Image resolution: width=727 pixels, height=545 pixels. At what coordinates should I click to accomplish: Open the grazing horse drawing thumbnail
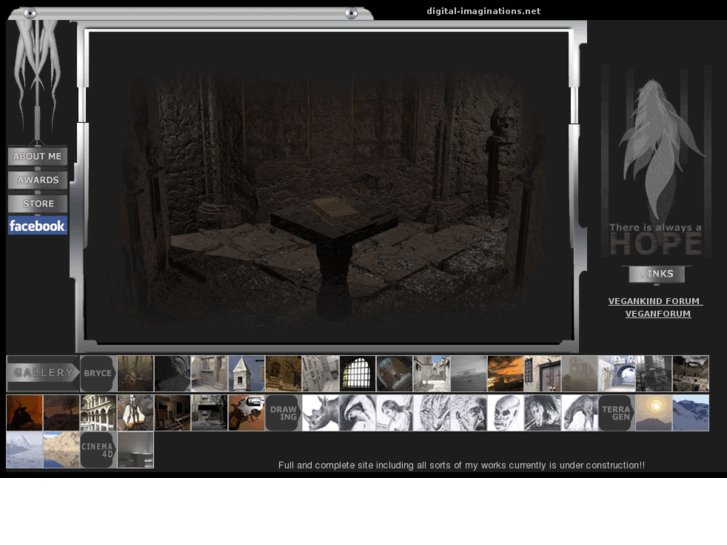[x=580, y=413]
